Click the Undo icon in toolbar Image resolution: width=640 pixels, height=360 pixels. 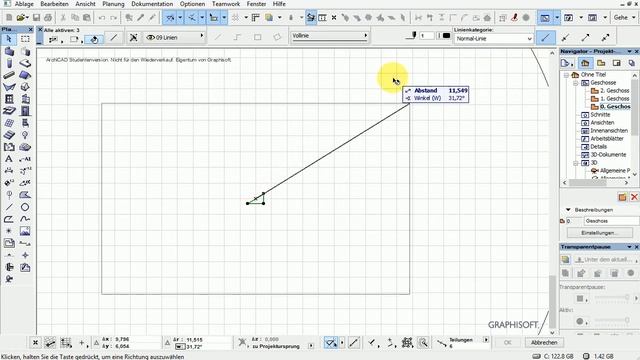tap(102, 18)
